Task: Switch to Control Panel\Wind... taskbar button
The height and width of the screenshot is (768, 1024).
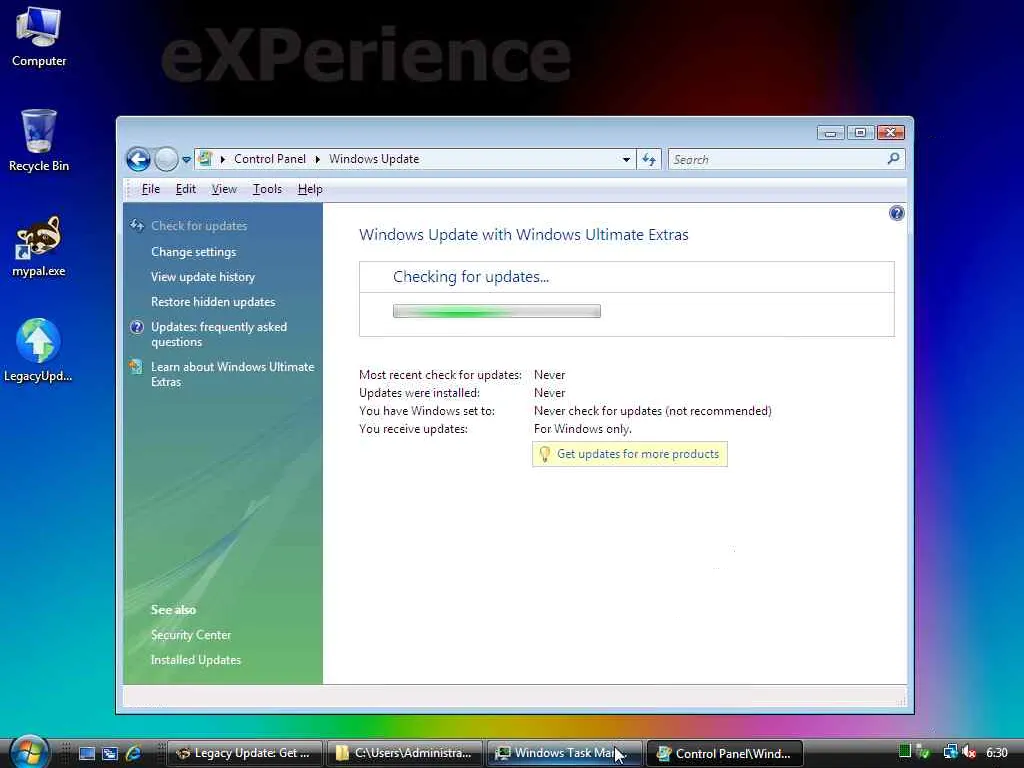Action: pos(724,753)
